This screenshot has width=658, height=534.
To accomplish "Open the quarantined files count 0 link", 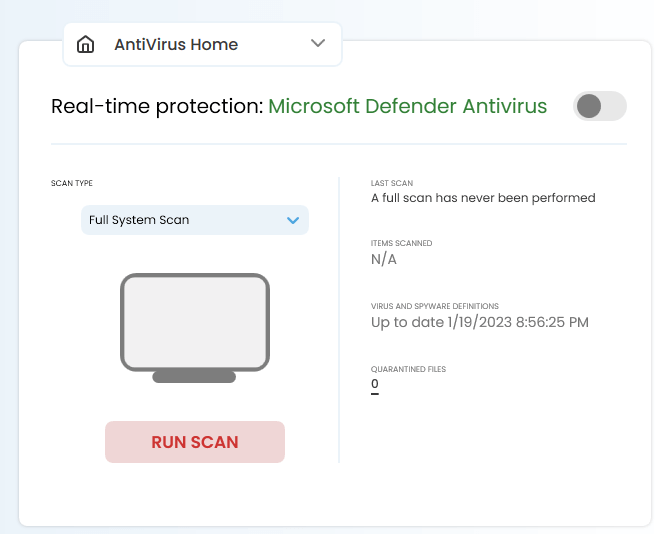I will (x=375, y=384).
